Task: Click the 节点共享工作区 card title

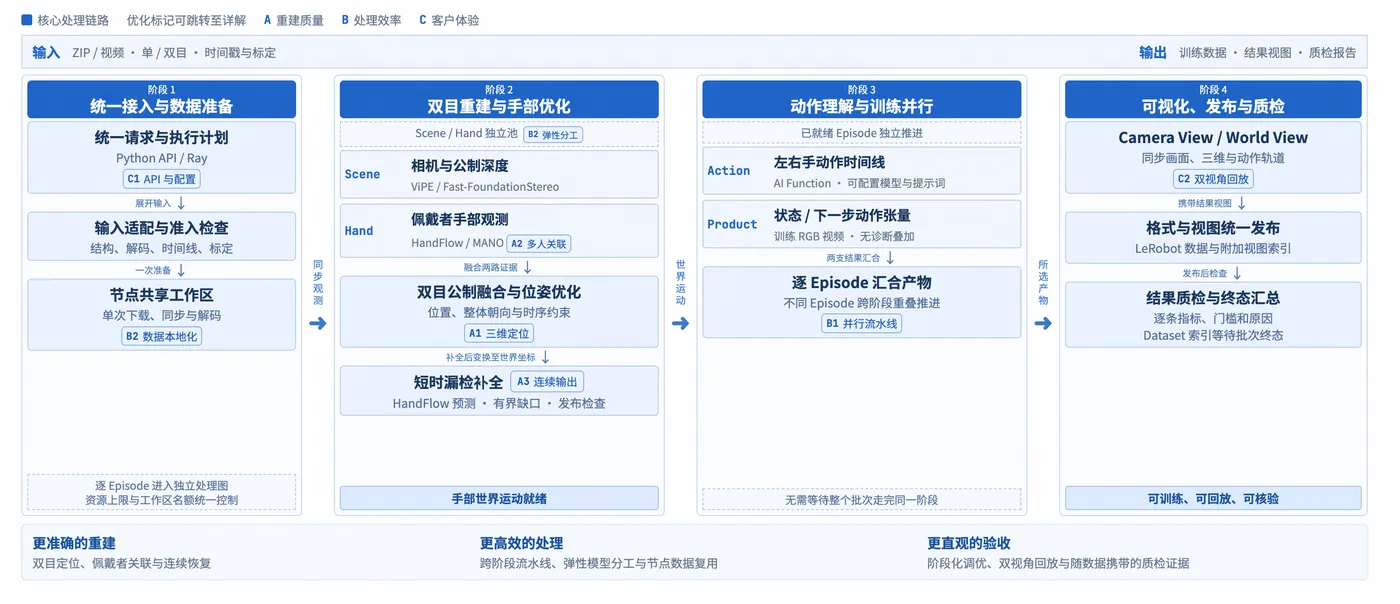Action: (161, 295)
